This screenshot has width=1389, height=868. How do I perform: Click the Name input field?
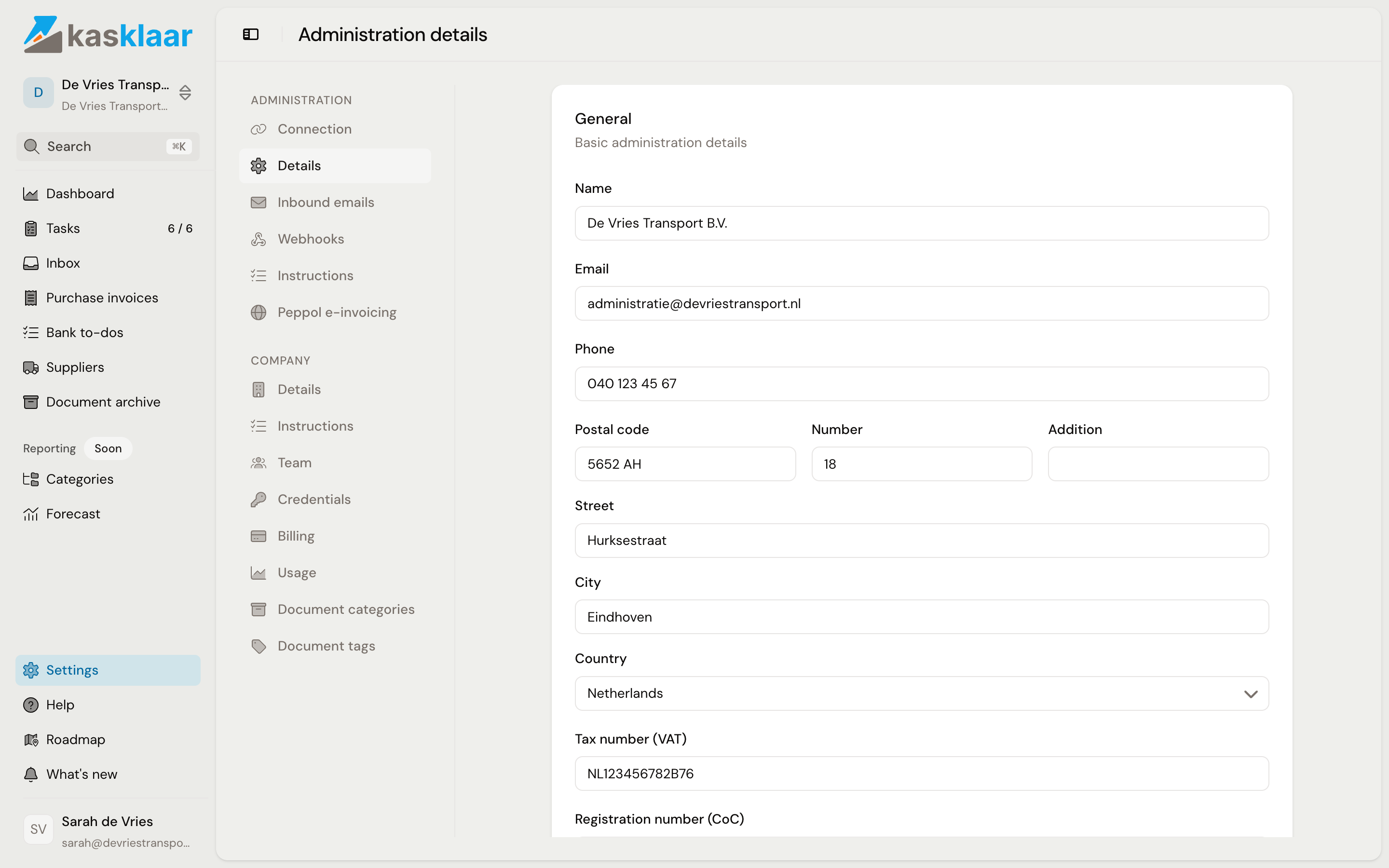pos(921,223)
